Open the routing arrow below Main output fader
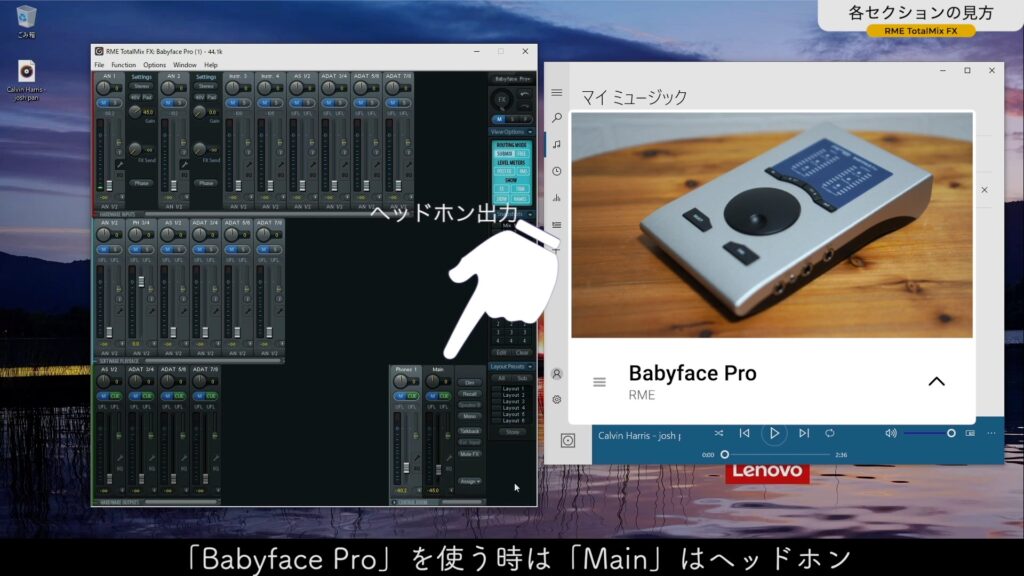Viewport: 1024px width, 576px height. click(x=450, y=490)
